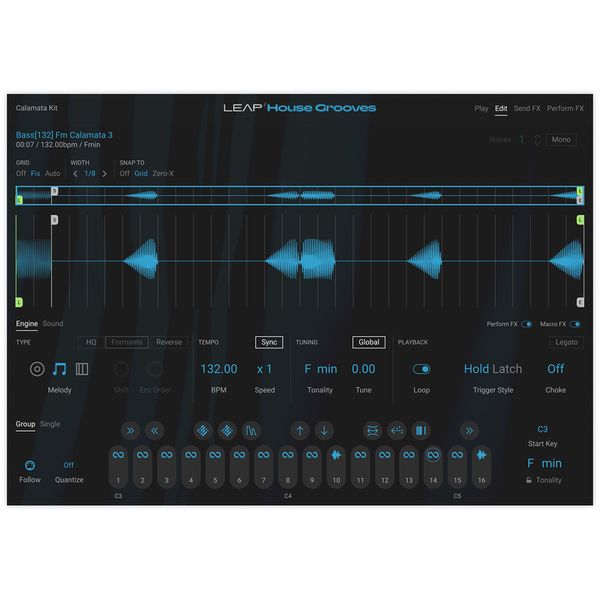Viewport: 600px width, 600px height.
Task: Select sample pad 8 loop icon
Action: (288, 455)
